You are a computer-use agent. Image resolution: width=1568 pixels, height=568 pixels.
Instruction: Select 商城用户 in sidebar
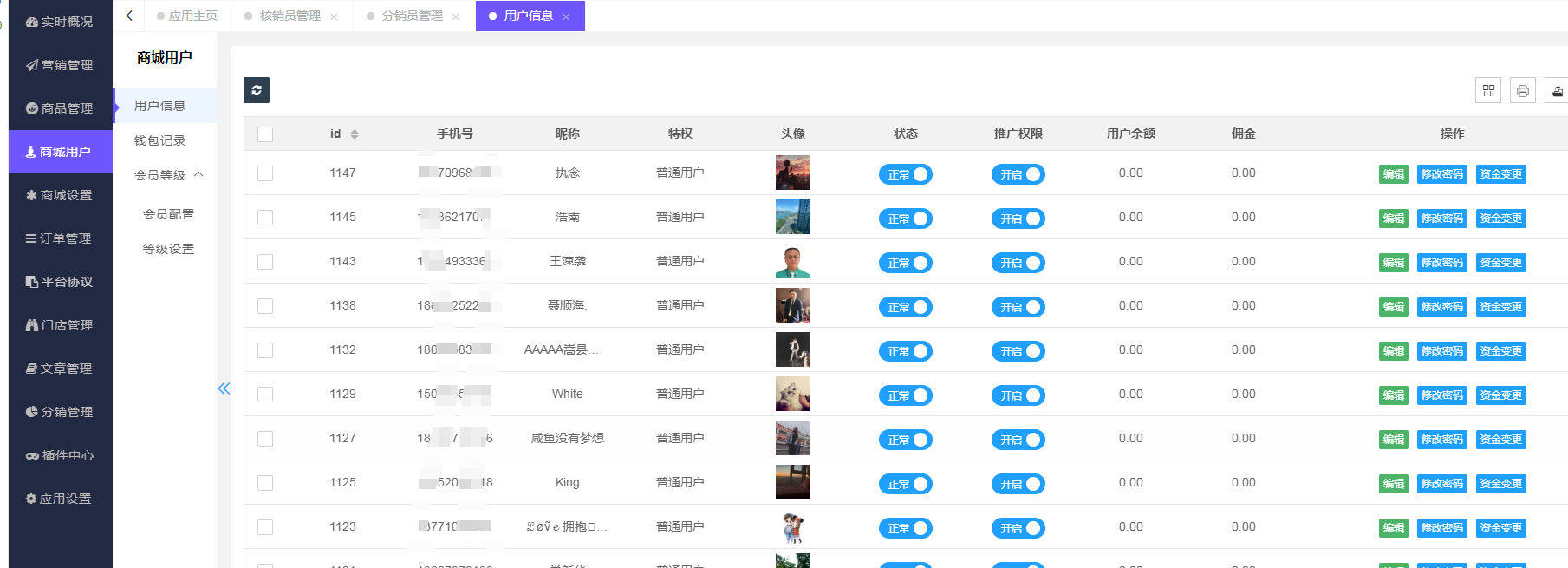[60, 152]
